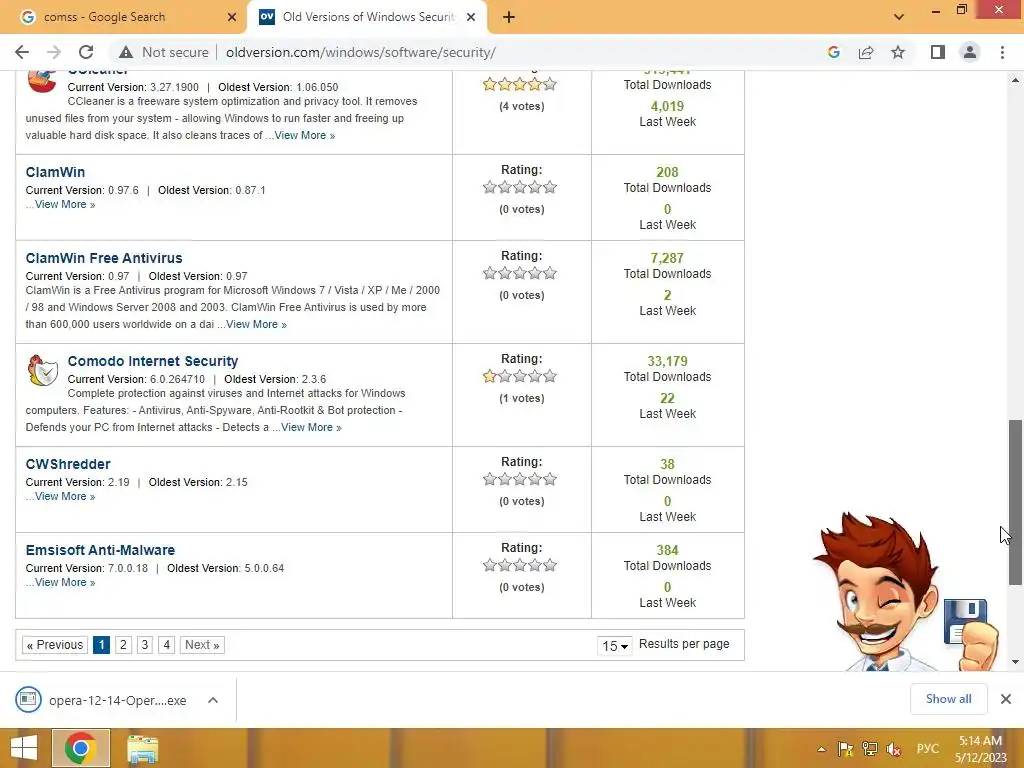The image size is (1024, 768).
Task: Open the Emsisoft Anti-Malware link
Action: (x=101, y=551)
